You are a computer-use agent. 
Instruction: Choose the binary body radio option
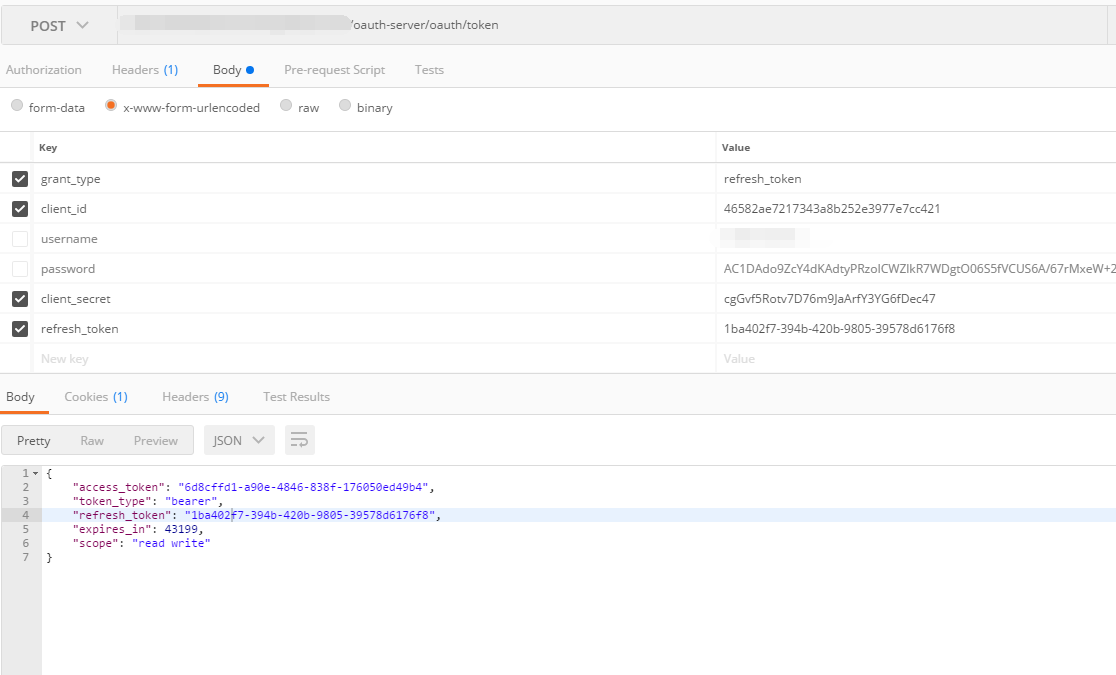[345, 106]
